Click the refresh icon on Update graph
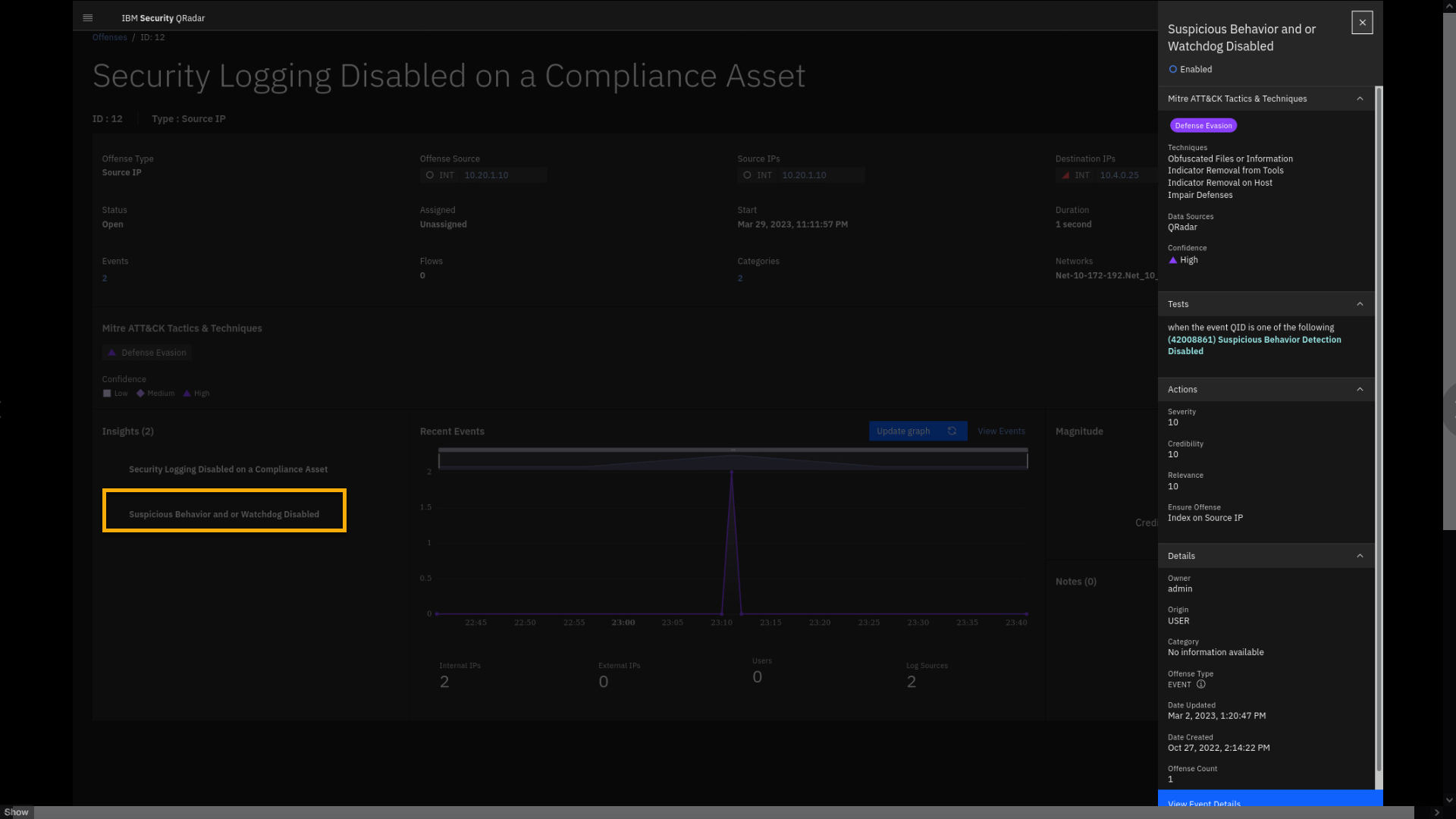This screenshot has height=819, width=1456. tap(952, 431)
